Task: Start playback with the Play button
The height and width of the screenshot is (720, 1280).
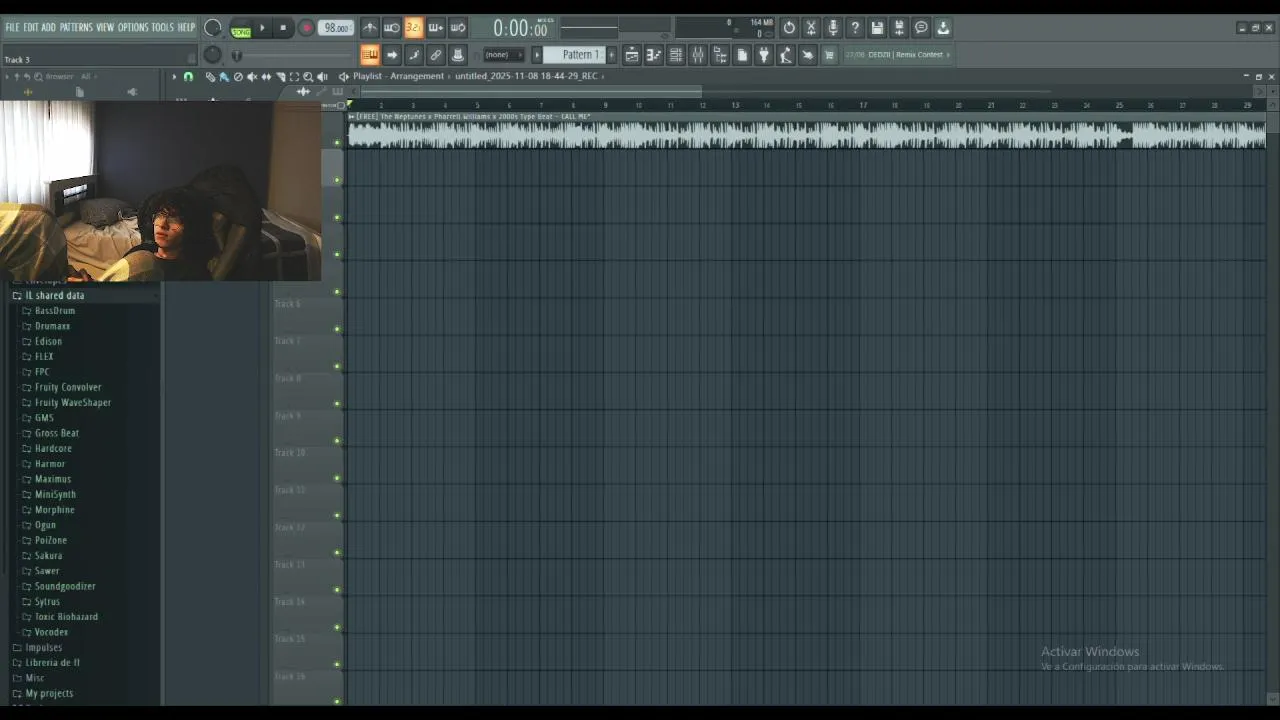Action: tap(262, 28)
